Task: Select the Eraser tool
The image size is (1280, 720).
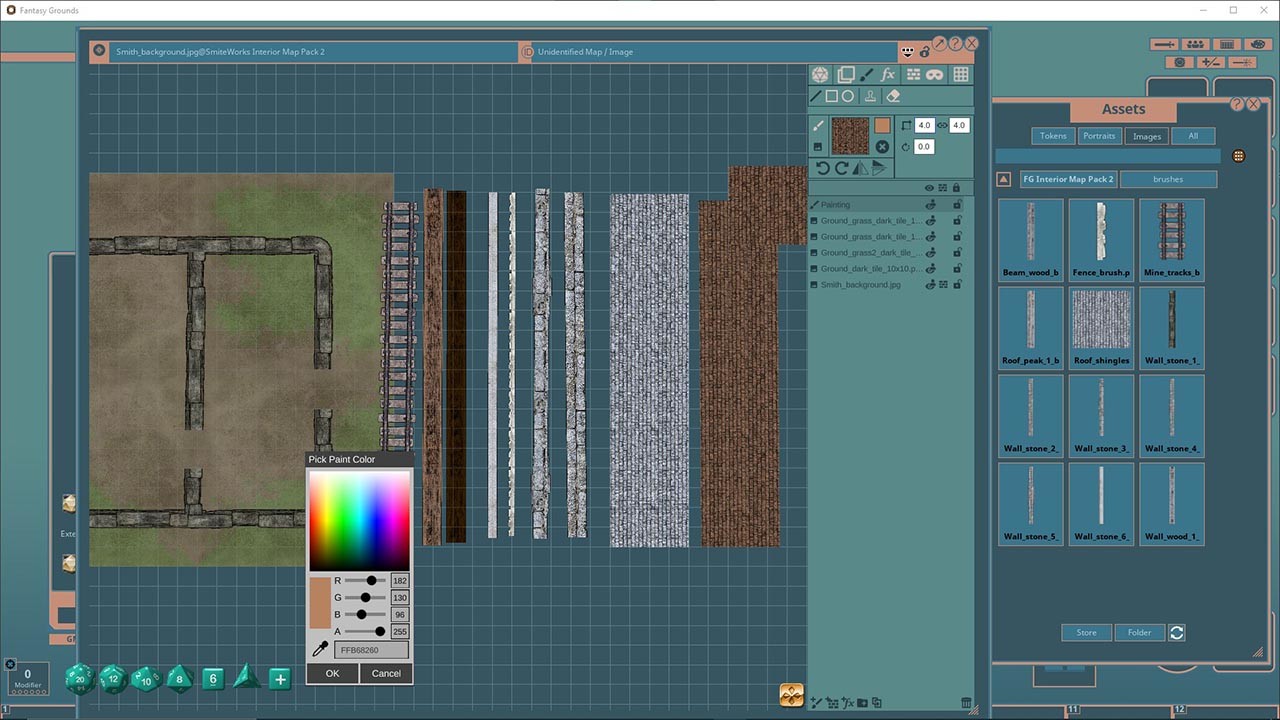Action: tap(893, 97)
